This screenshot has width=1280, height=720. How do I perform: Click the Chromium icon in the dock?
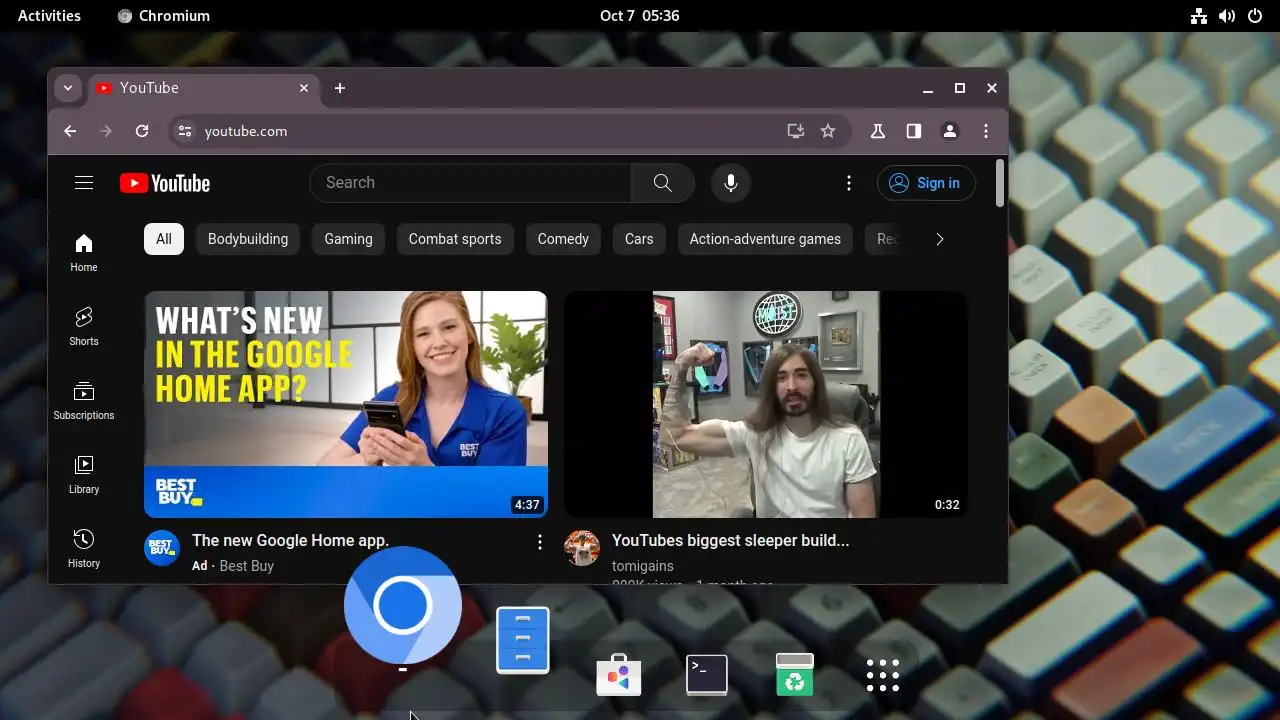click(403, 606)
